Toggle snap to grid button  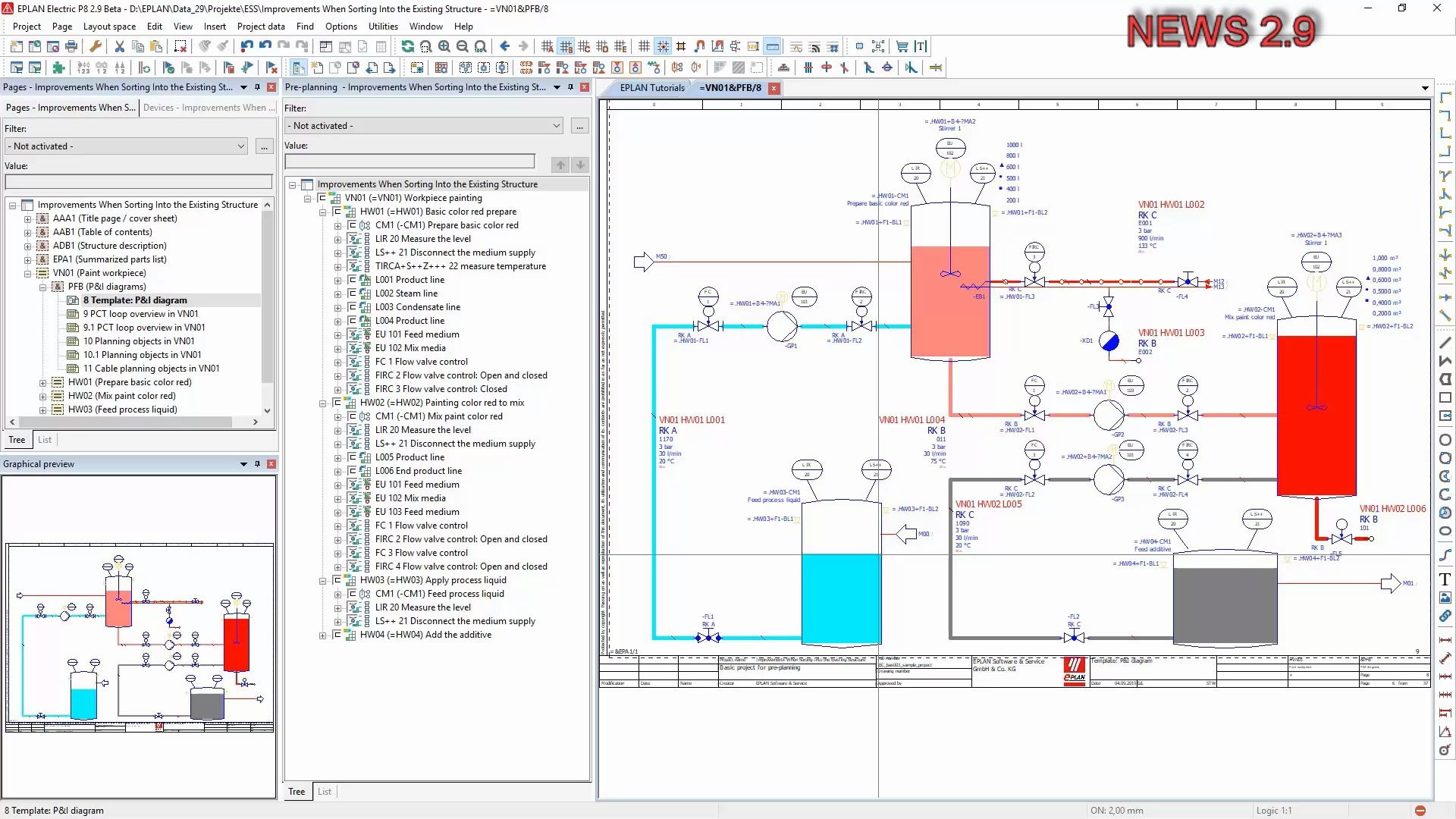tap(663, 47)
